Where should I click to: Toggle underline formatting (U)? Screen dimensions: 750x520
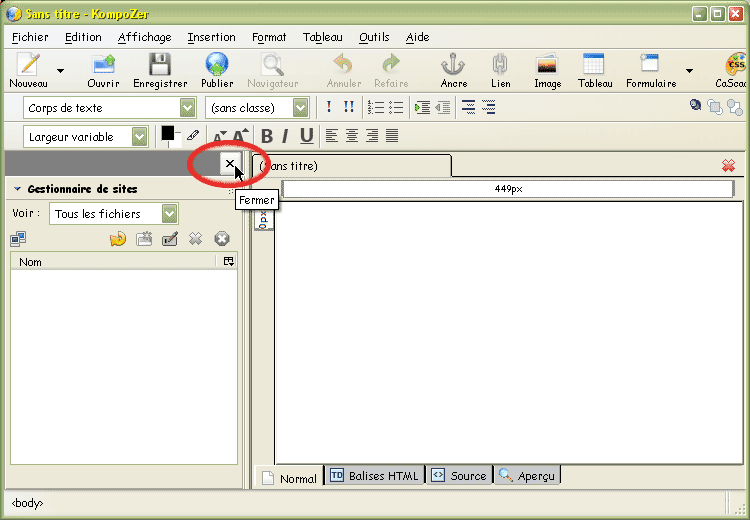[307, 136]
